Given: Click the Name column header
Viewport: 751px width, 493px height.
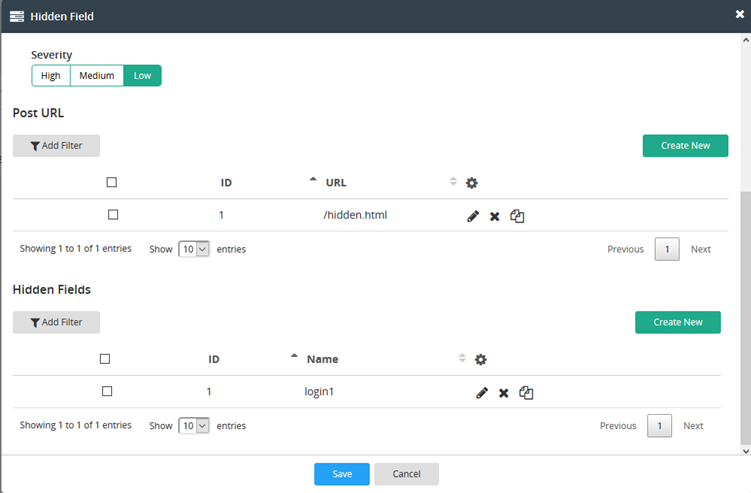Looking at the screenshot, I should (322, 359).
